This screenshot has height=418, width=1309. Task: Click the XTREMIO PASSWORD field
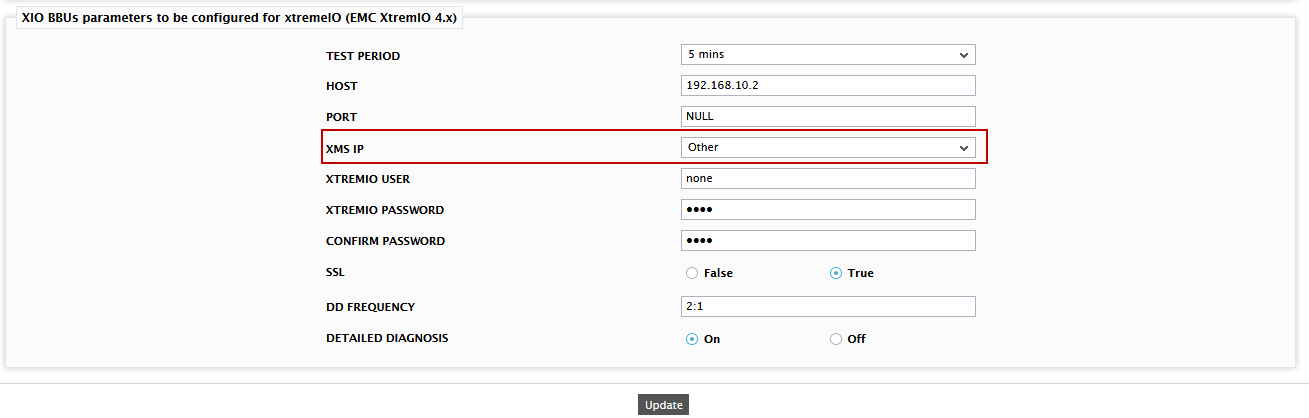[827, 210]
